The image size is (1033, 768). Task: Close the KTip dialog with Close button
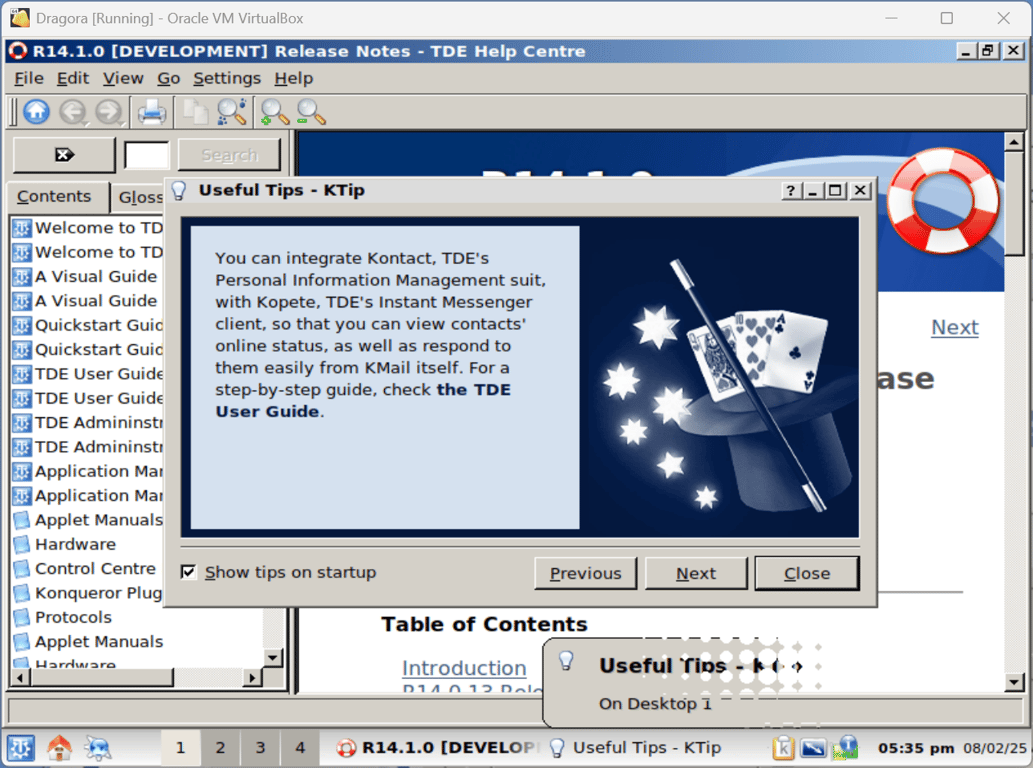coord(807,573)
